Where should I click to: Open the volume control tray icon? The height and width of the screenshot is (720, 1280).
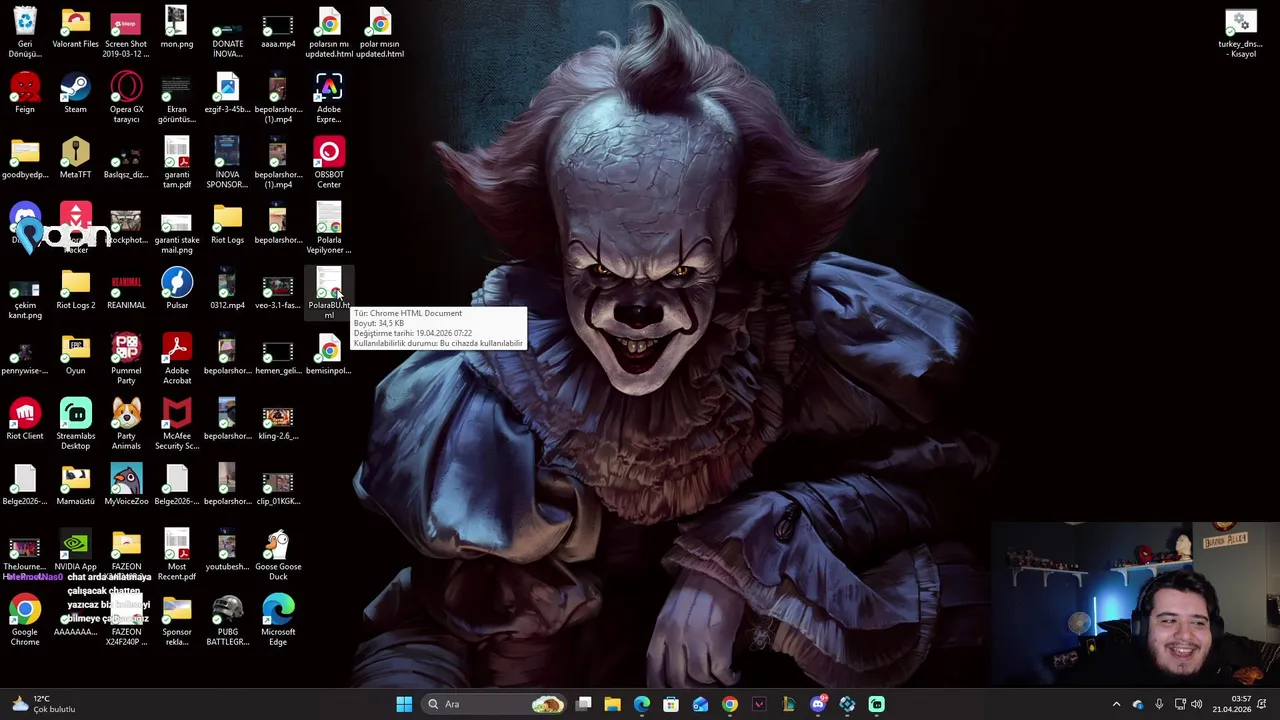coord(1196,704)
